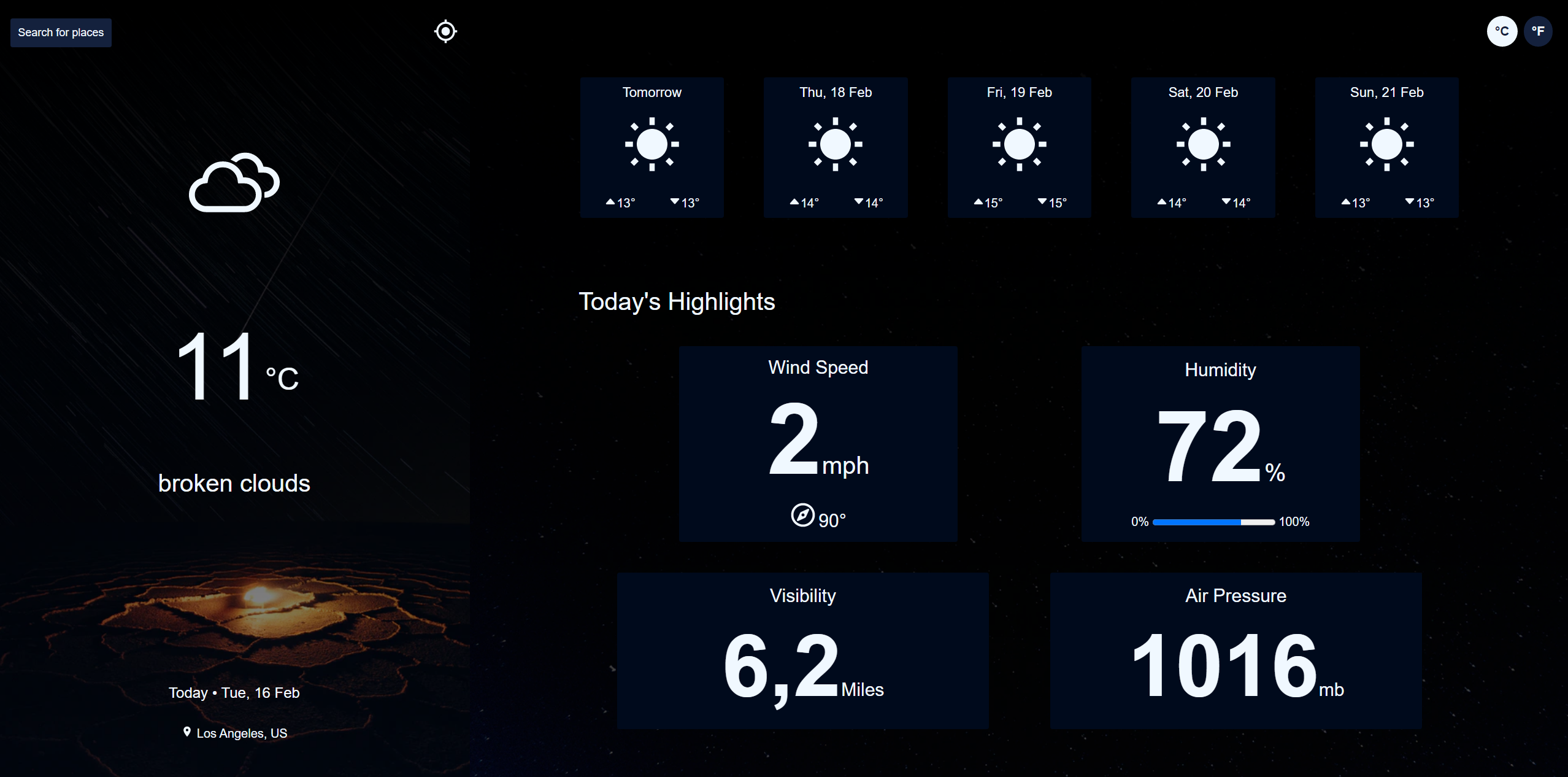The image size is (1568, 777).
Task: Click the current location crosshair icon
Action: coord(445,31)
